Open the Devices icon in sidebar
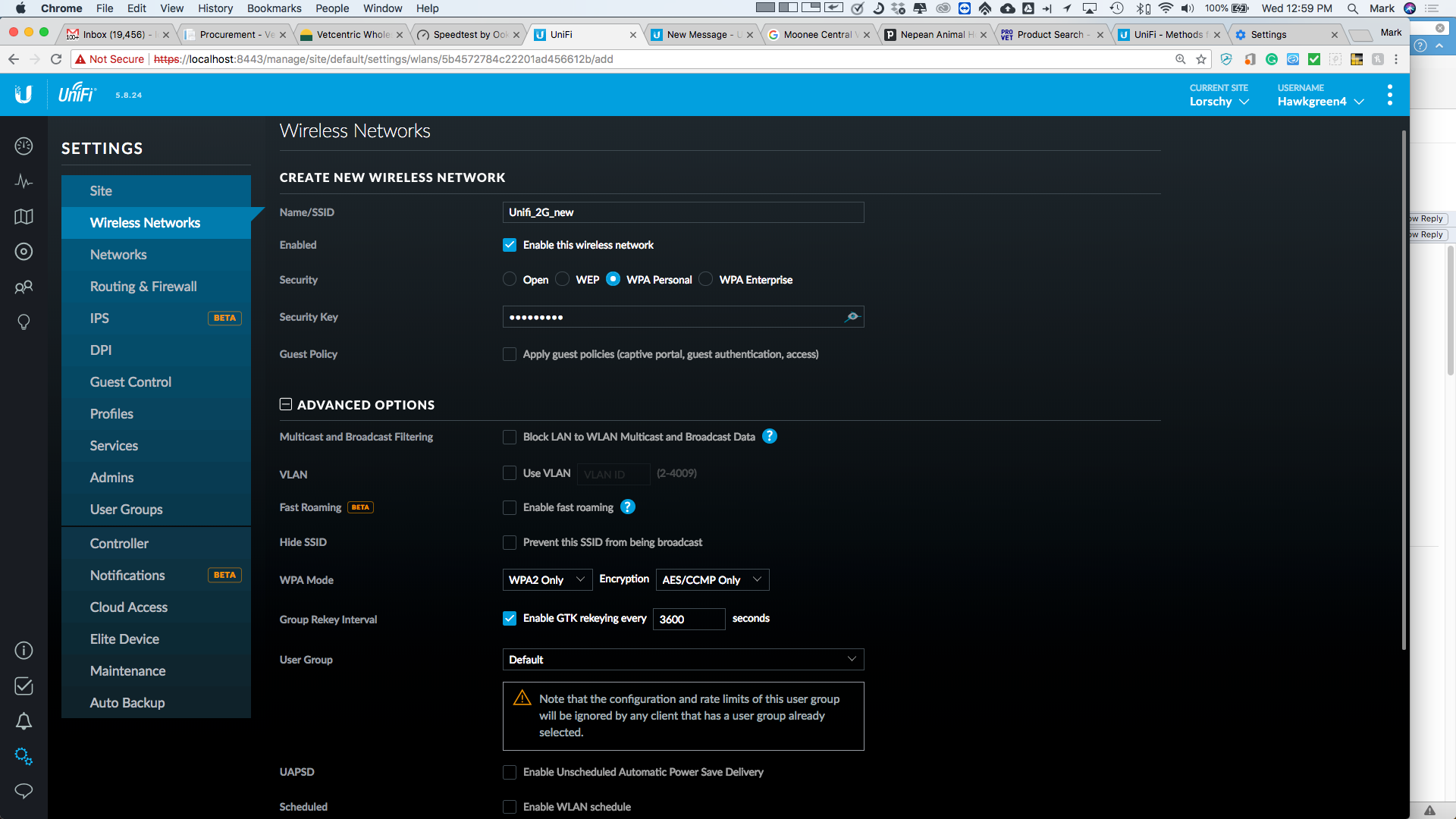 [x=24, y=252]
